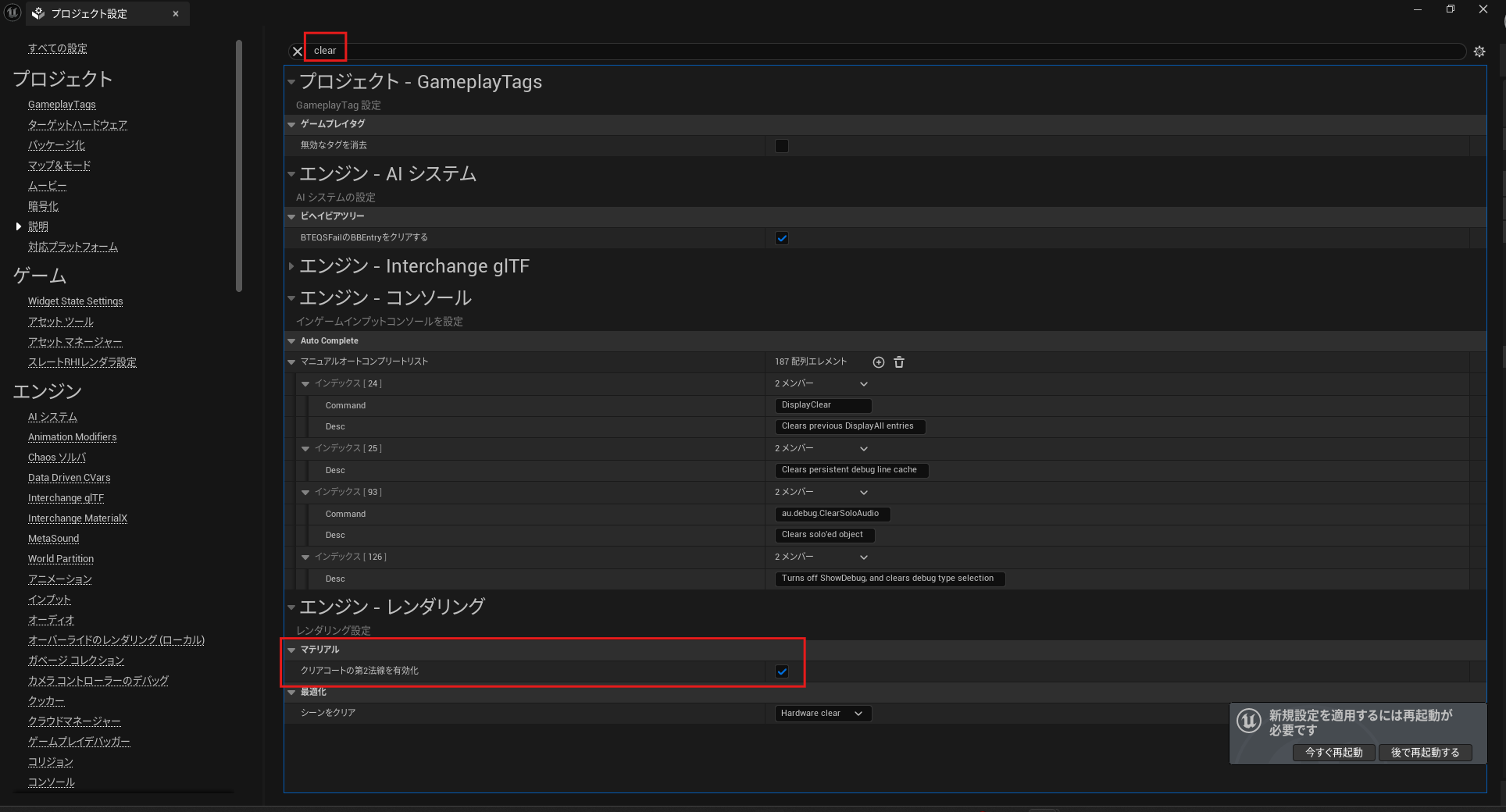This screenshot has height=812, width=1506.
Task: Click the Unreal Engine logo in title bar
Action: 12,12
